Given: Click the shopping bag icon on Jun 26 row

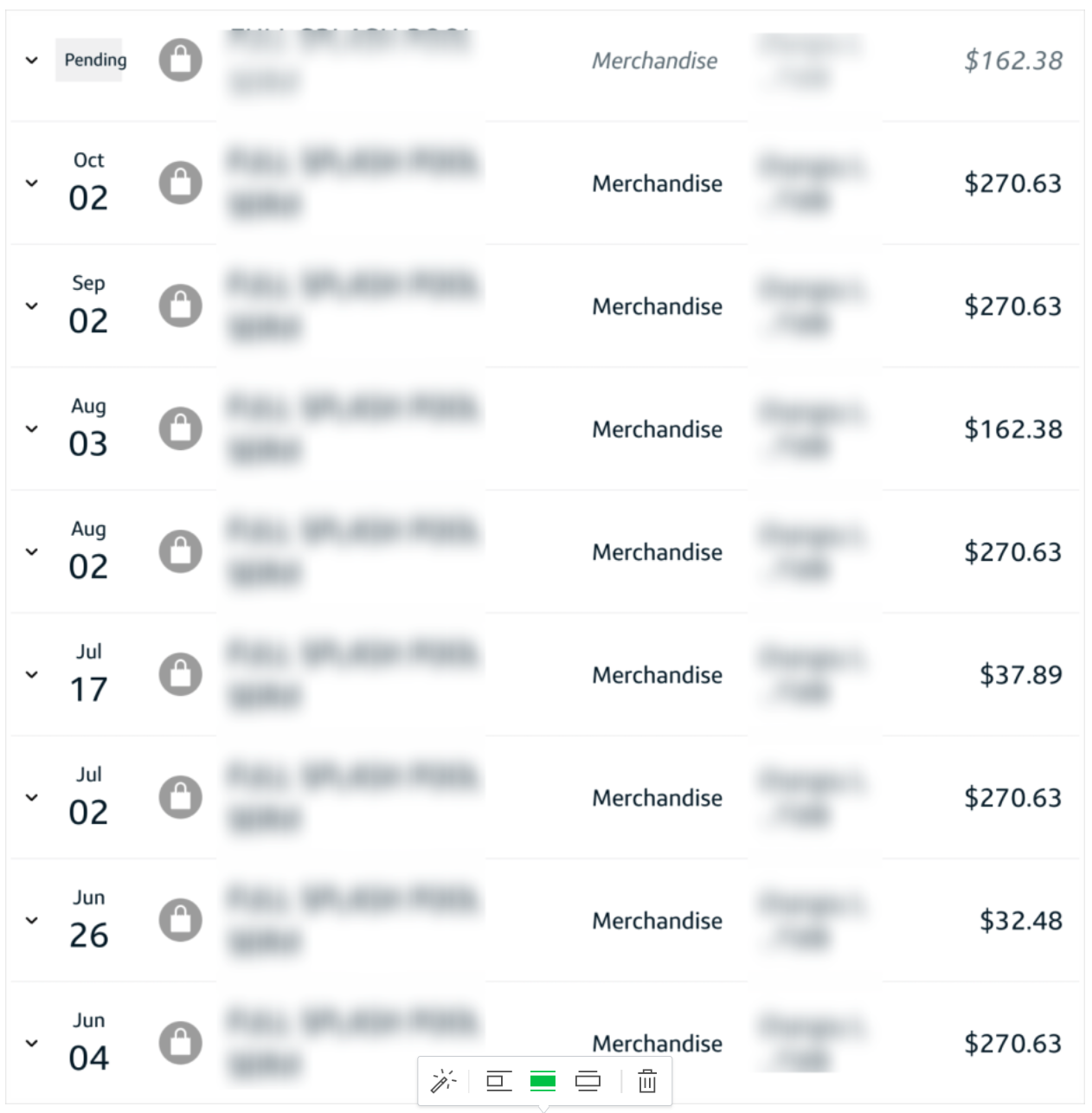Looking at the screenshot, I should click(x=181, y=920).
